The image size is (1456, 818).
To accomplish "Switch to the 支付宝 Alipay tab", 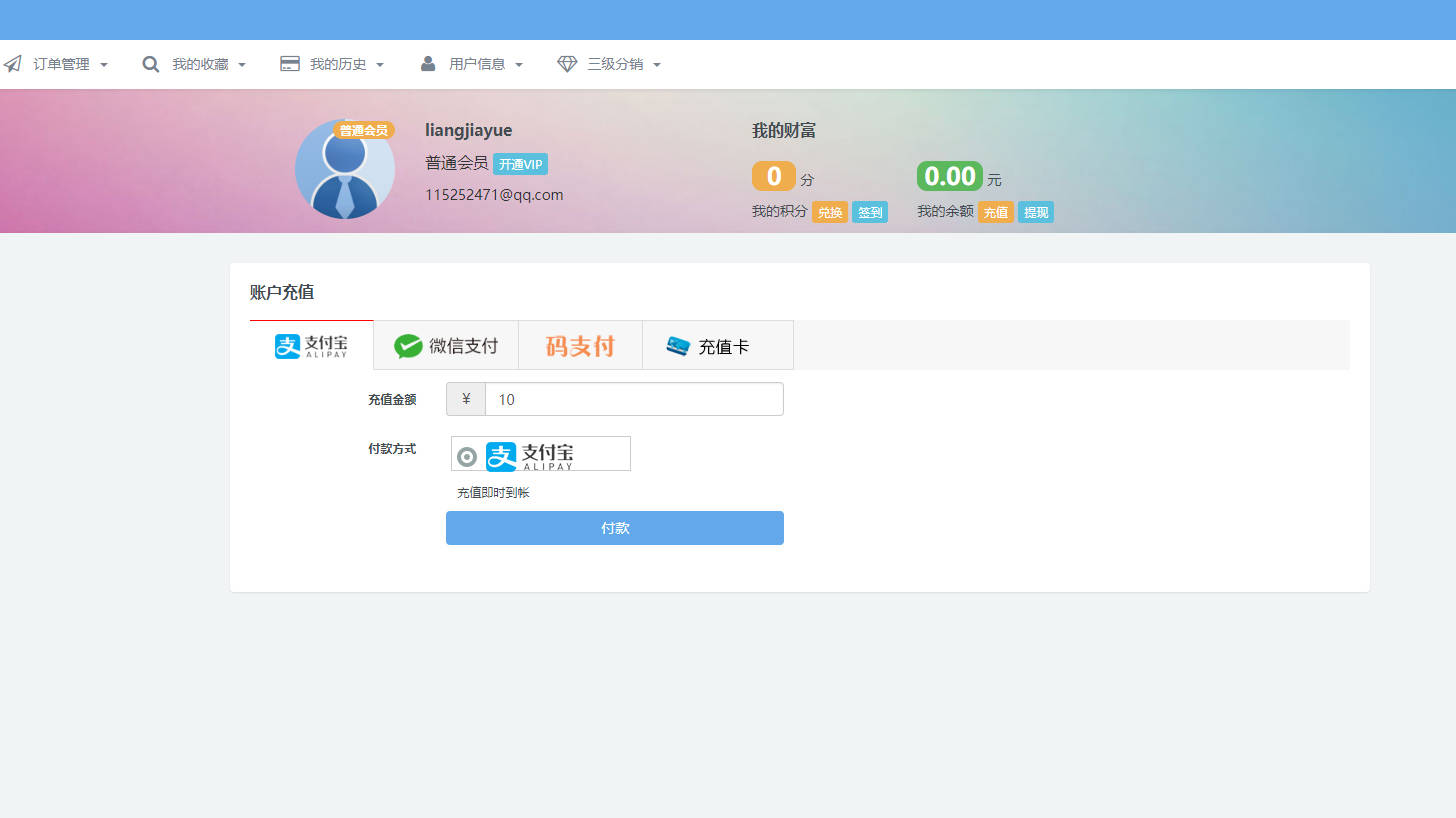I will [311, 346].
